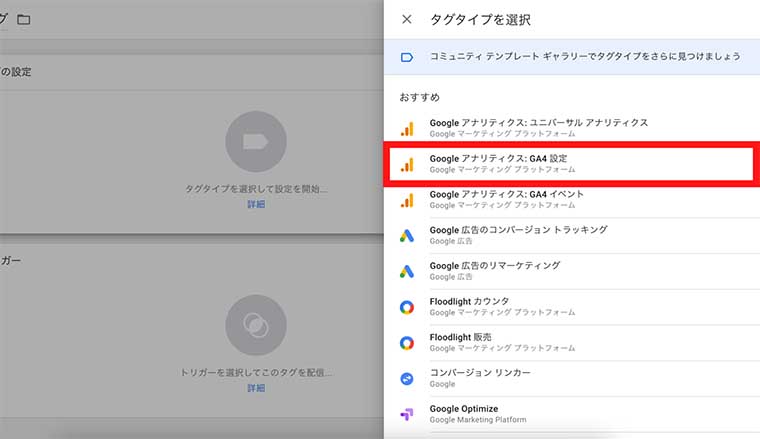Select Google Analytics GA4 イベント tag type
Screen dimensions: 760x439
[572, 200]
